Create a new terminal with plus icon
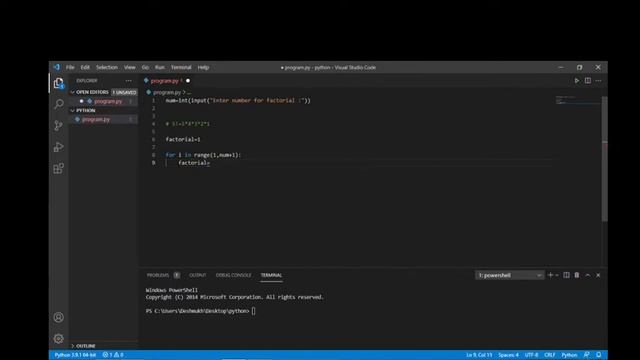 (550, 275)
